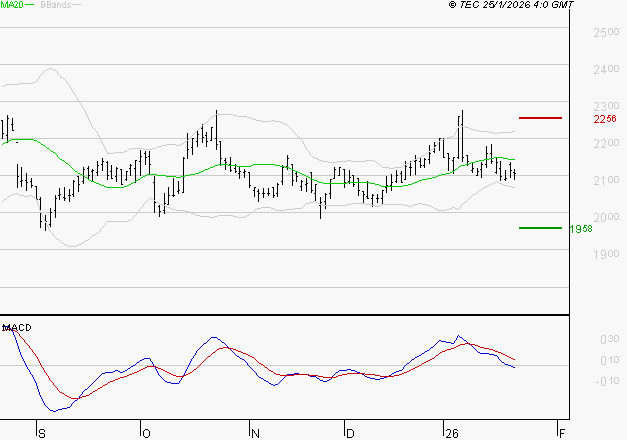
Task: Click the 2000 price axis label
Action: [x=606, y=217]
